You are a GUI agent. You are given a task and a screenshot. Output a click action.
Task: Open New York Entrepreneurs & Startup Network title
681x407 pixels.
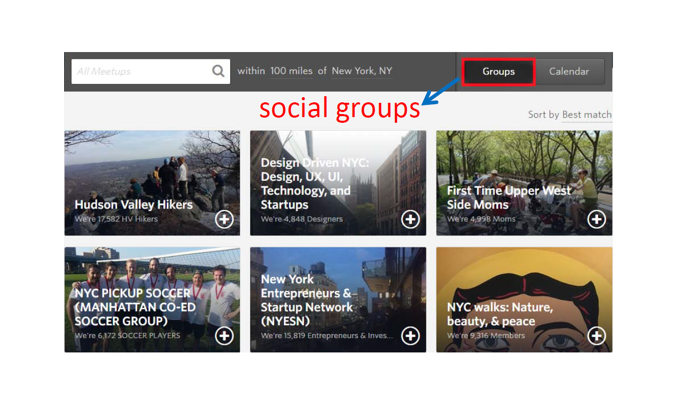[x=308, y=301]
